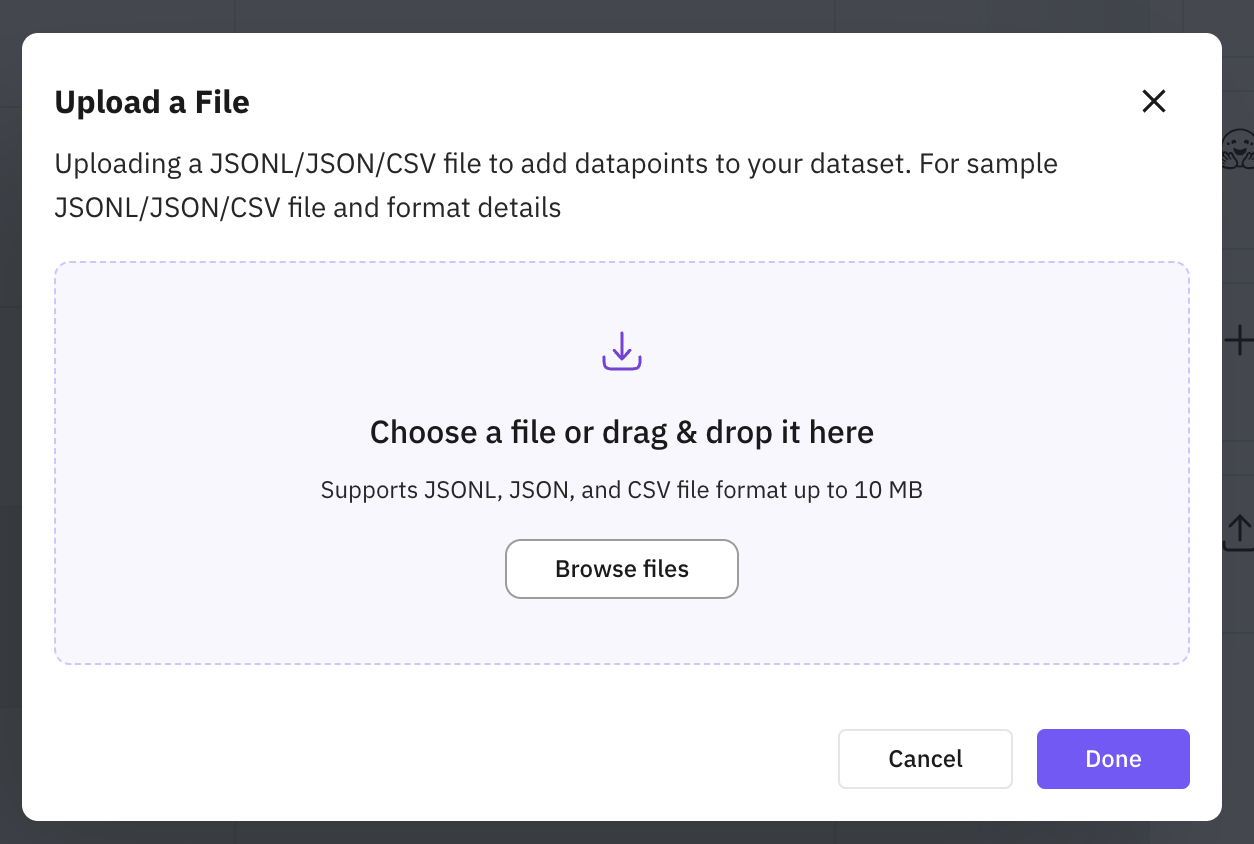Viewport: 1254px width, 844px height.
Task: Click the "Uploading a JSONL/JSON/CSV file" description line
Action: click(x=400, y=163)
